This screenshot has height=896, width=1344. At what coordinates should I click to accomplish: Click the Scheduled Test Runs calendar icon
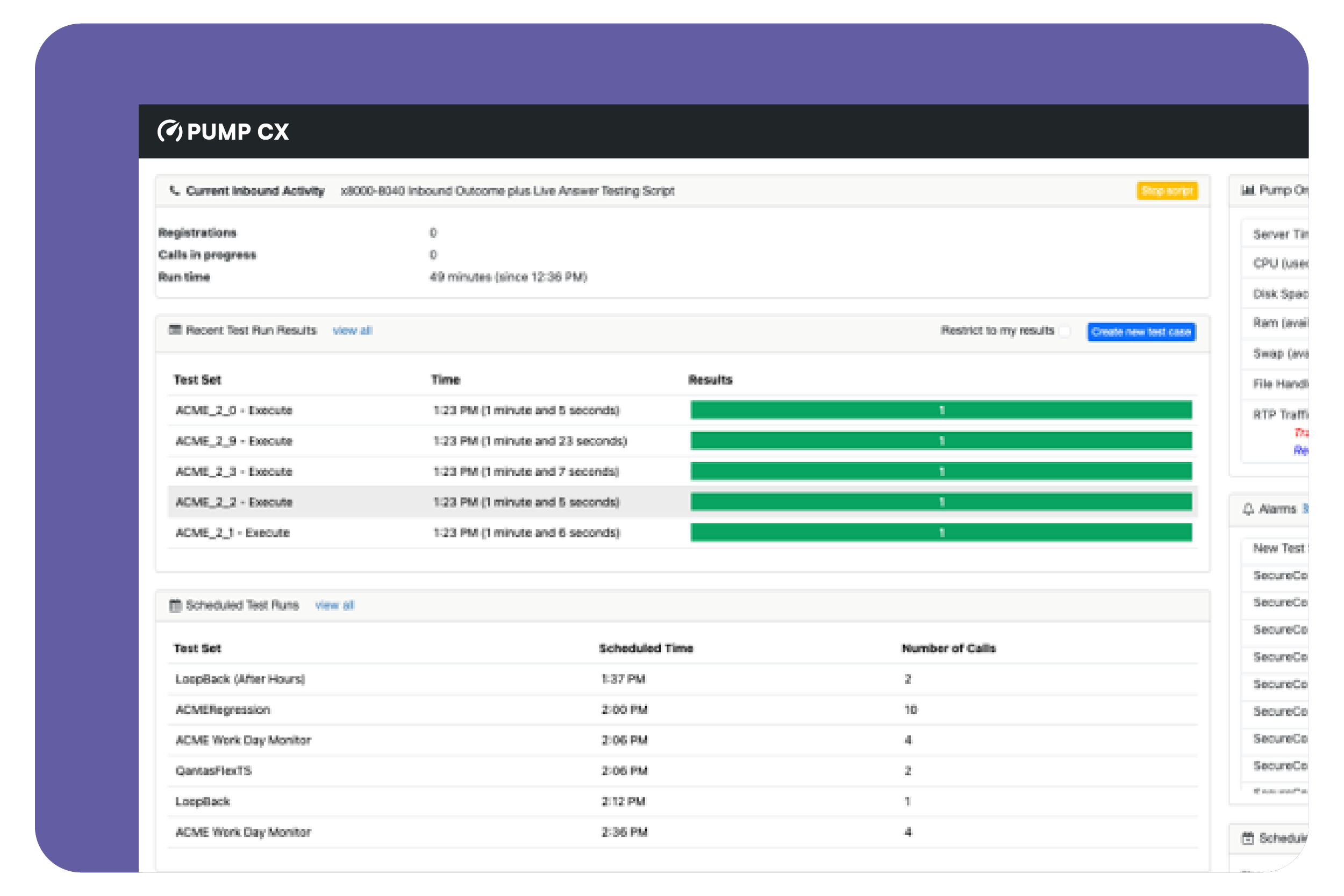[x=175, y=605]
